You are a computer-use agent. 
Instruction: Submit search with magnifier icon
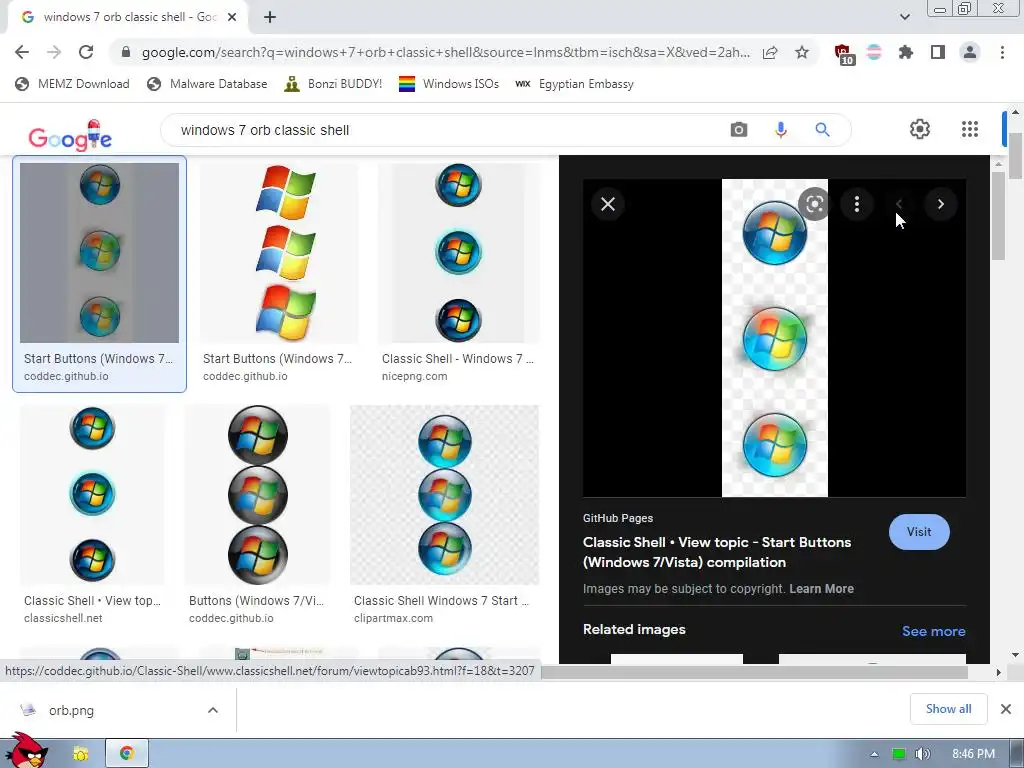point(822,130)
